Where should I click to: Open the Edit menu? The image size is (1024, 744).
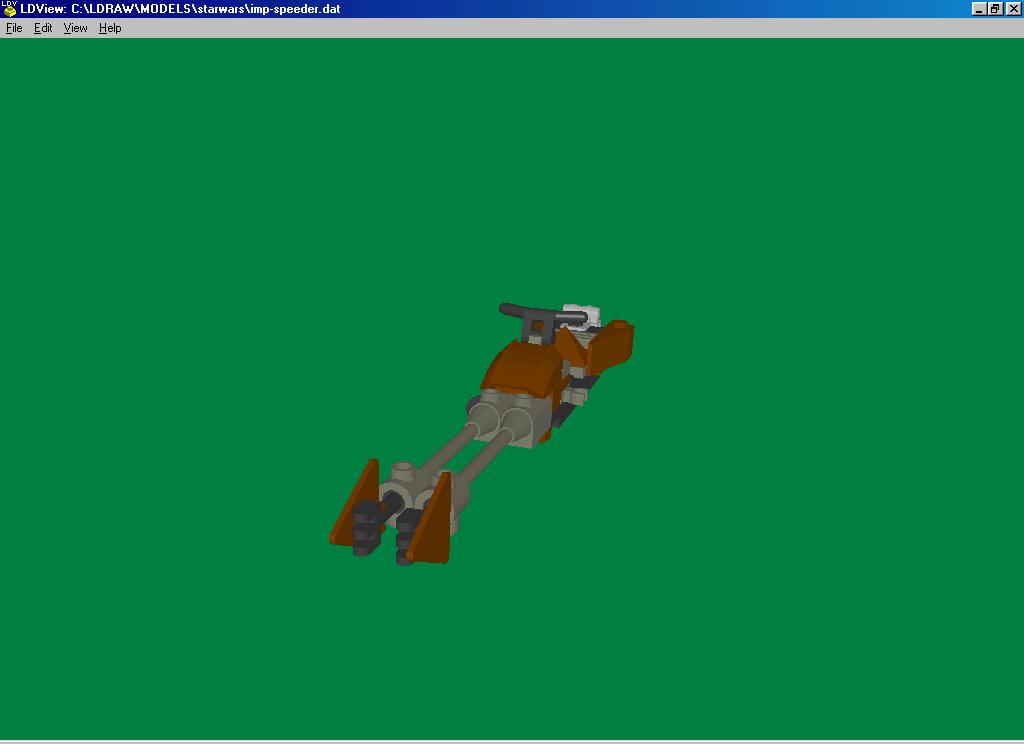click(42, 28)
